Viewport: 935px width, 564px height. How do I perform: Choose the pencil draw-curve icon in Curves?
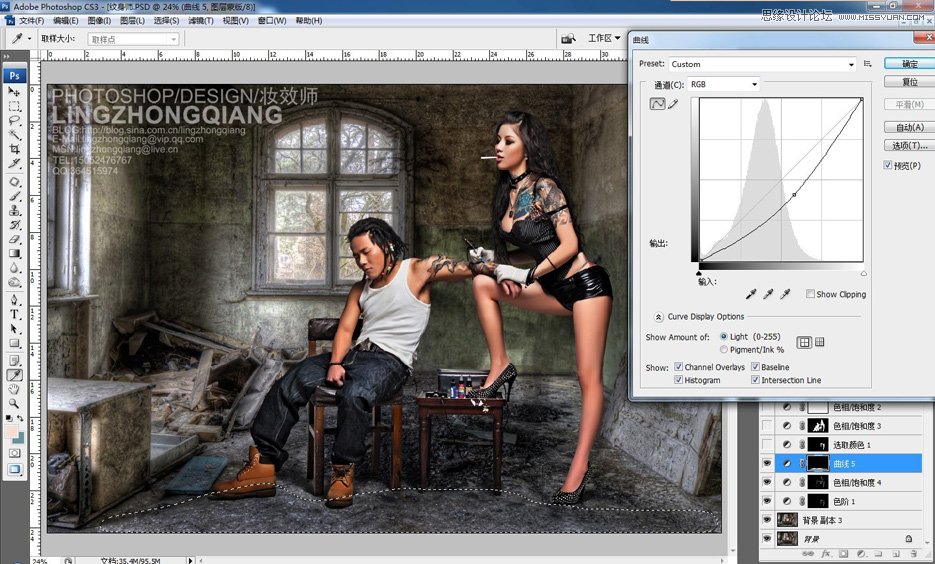673,104
